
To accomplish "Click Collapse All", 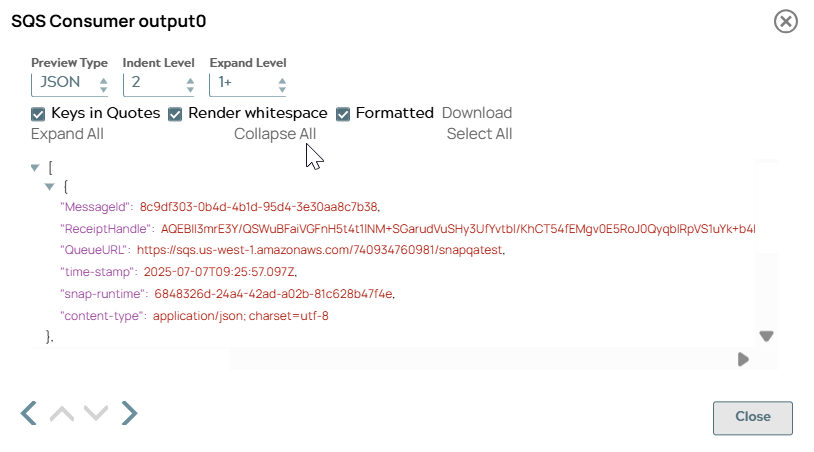I will (275, 134).
